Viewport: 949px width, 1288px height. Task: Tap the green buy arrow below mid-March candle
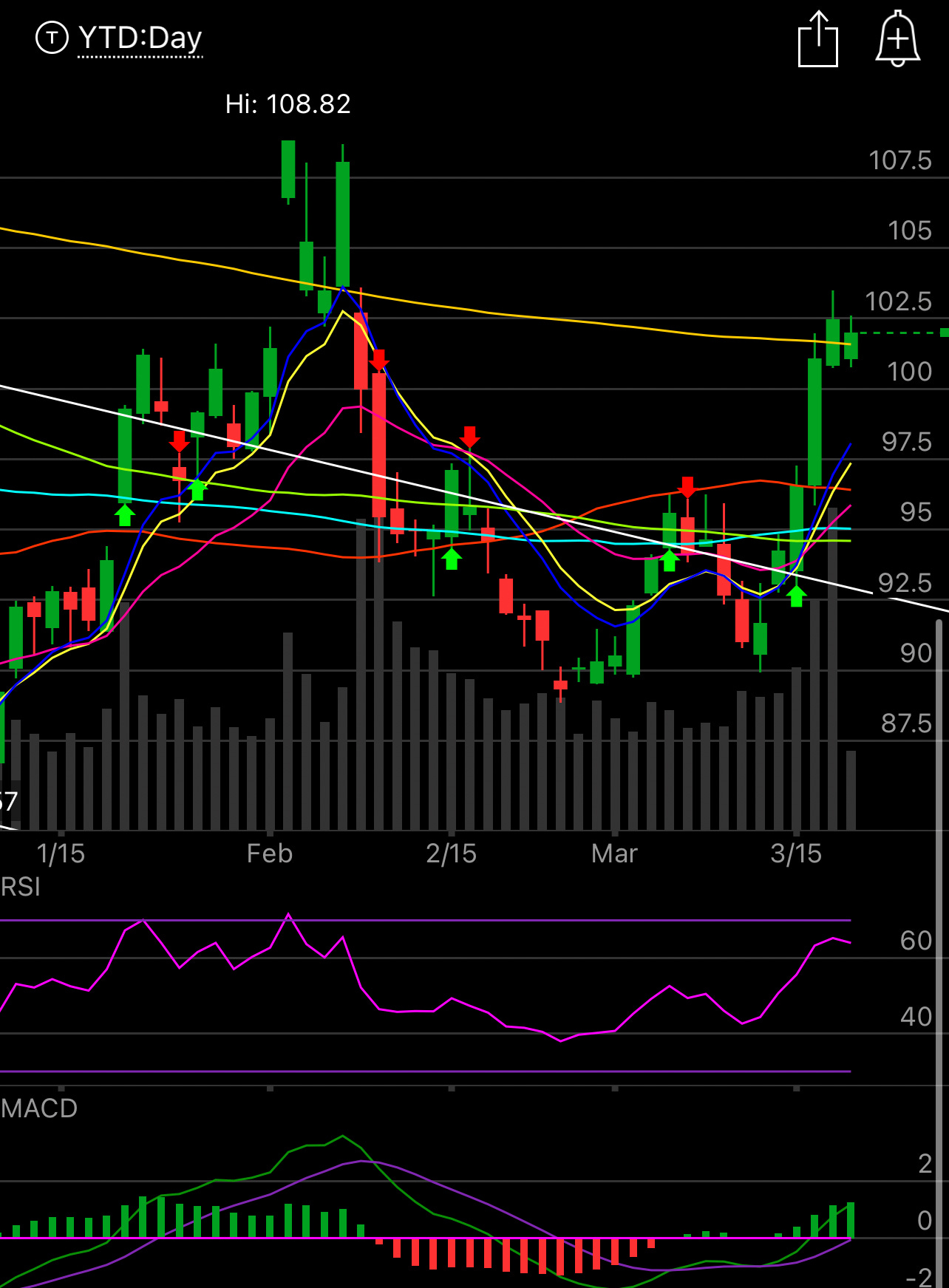[x=796, y=596]
